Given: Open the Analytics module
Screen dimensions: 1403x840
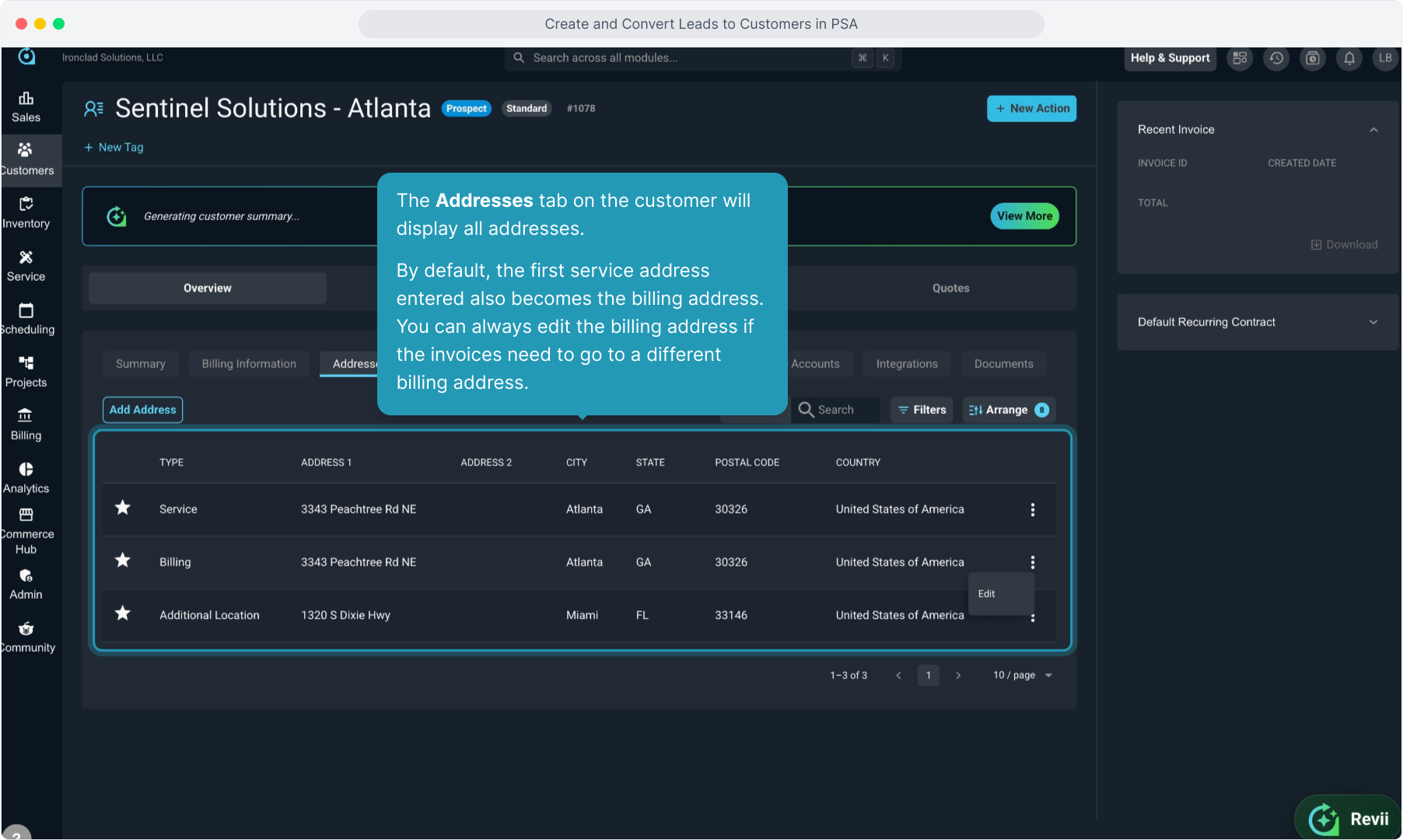Looking at the screenshot, I should click(26, 478).
